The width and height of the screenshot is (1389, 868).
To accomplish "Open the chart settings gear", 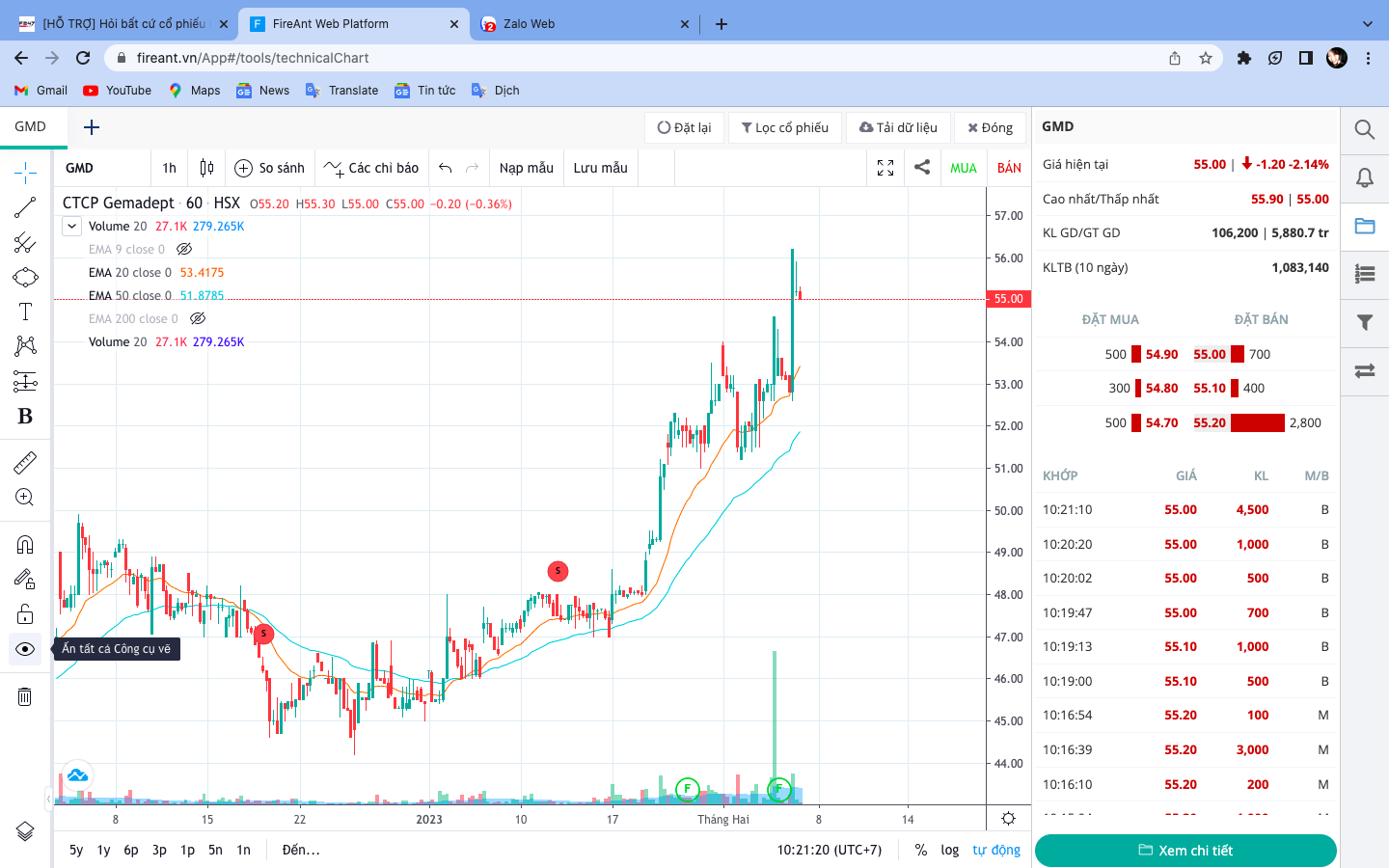I will (x=1008, y=819).
